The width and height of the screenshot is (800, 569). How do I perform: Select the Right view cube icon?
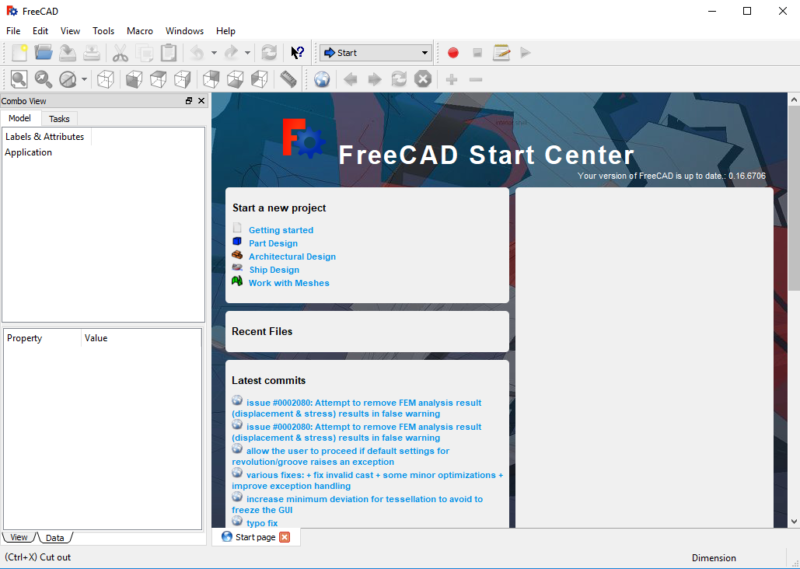click(x=183, y=79)
